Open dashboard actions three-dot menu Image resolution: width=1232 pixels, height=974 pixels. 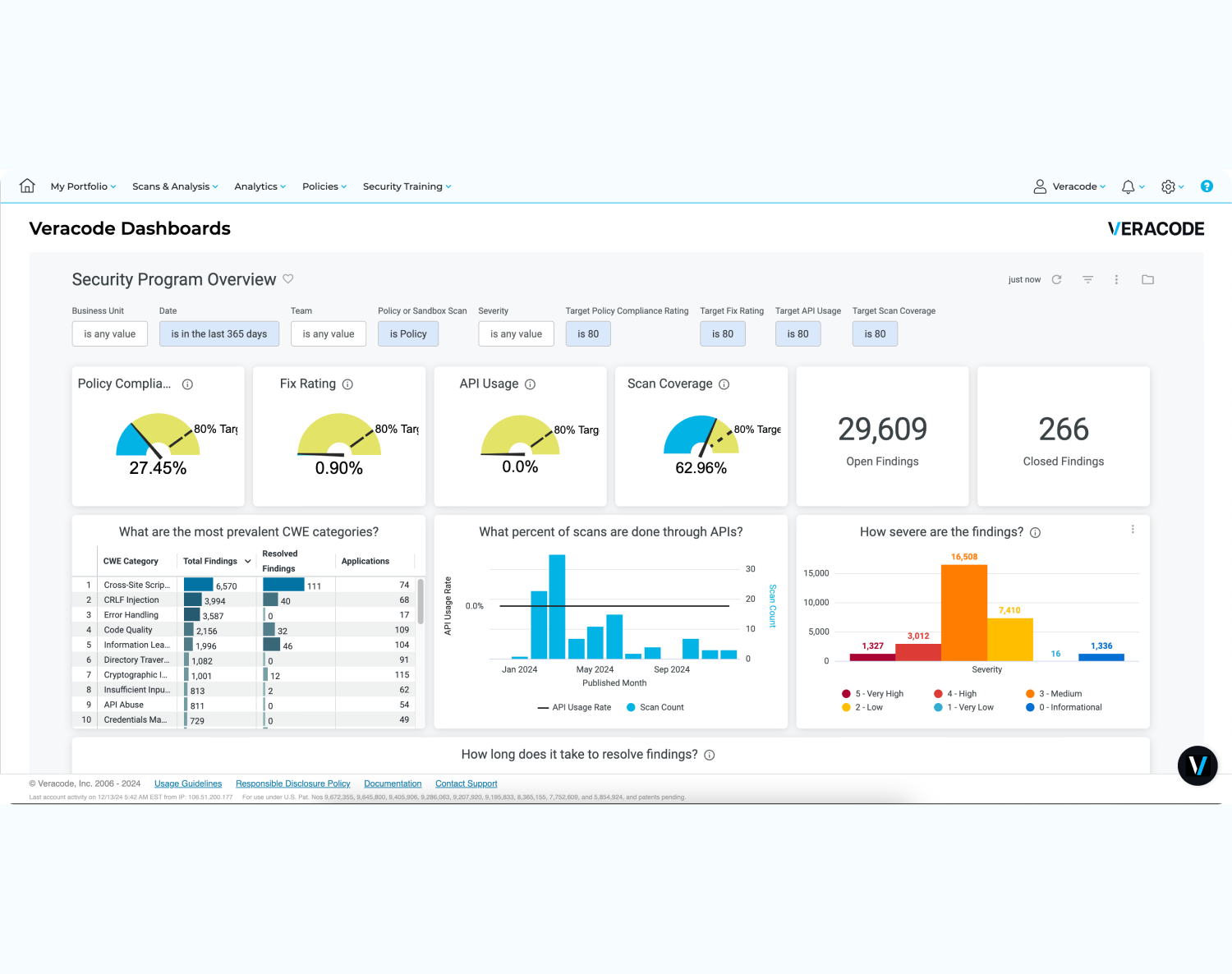tap(1116, 279)
